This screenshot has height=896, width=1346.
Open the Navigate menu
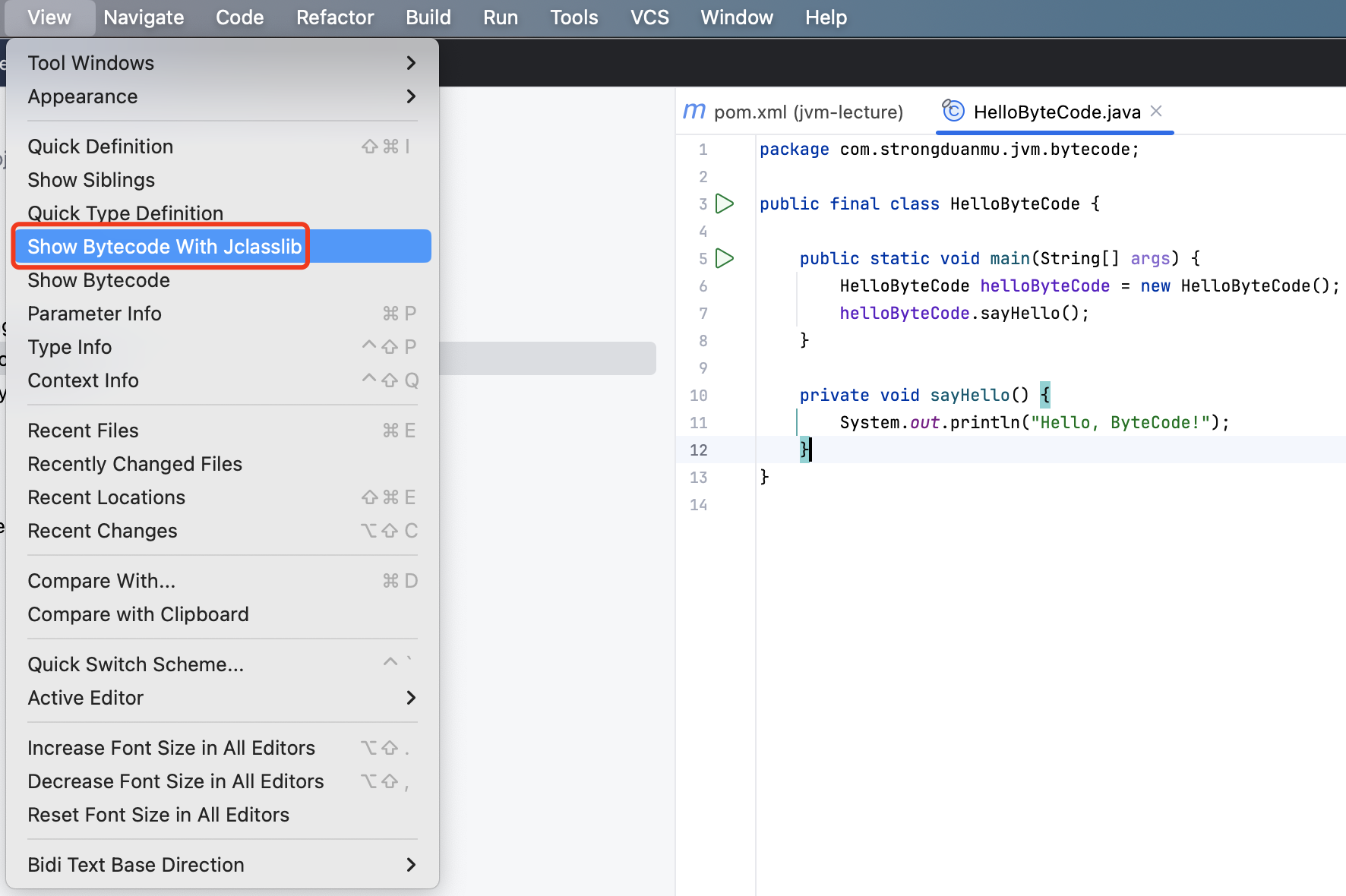coord(144,17)
